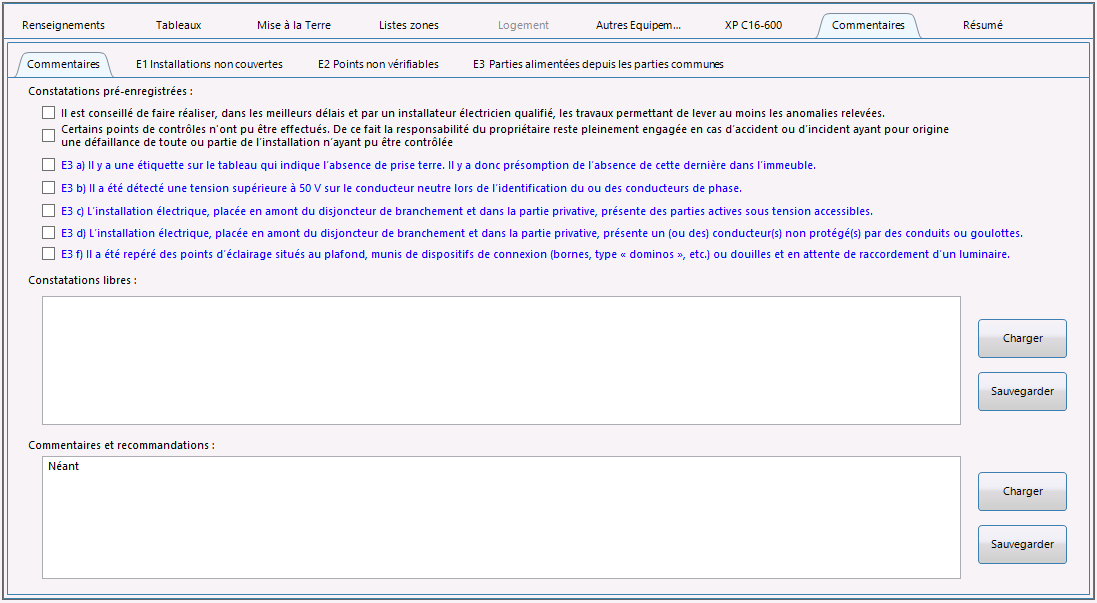Check E3 b) tension supérieure à 50 V
The width and height of the screenshot is (1097, 603).
[x=49, y=188]
